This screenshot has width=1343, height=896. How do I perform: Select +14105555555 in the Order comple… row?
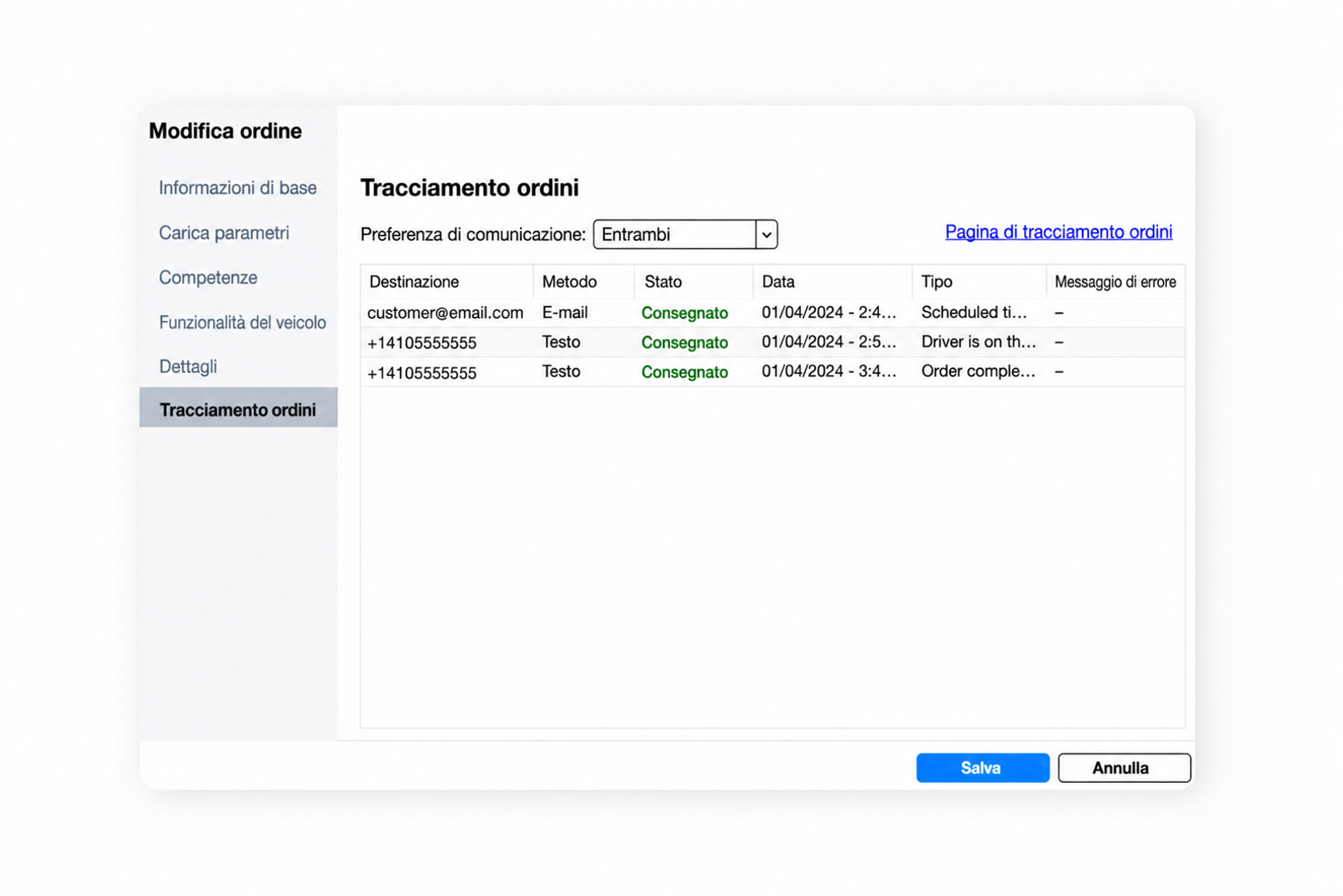[422, 372]
